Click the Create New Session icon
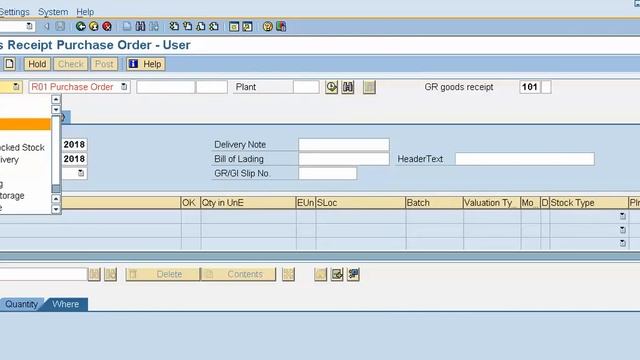640x360 pixels. pos(234,27)
